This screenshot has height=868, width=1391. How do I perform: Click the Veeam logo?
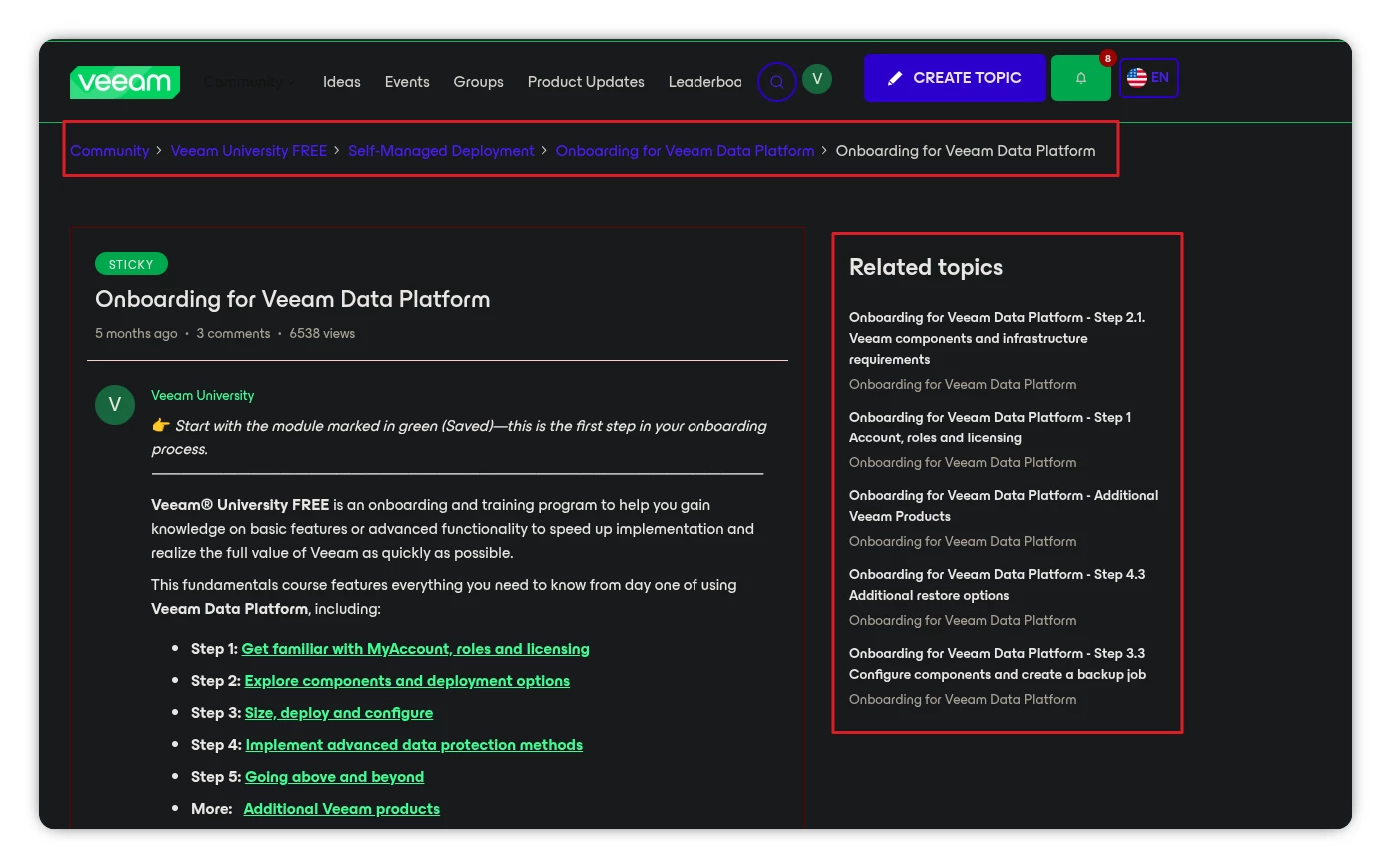[x=125, y=82]
